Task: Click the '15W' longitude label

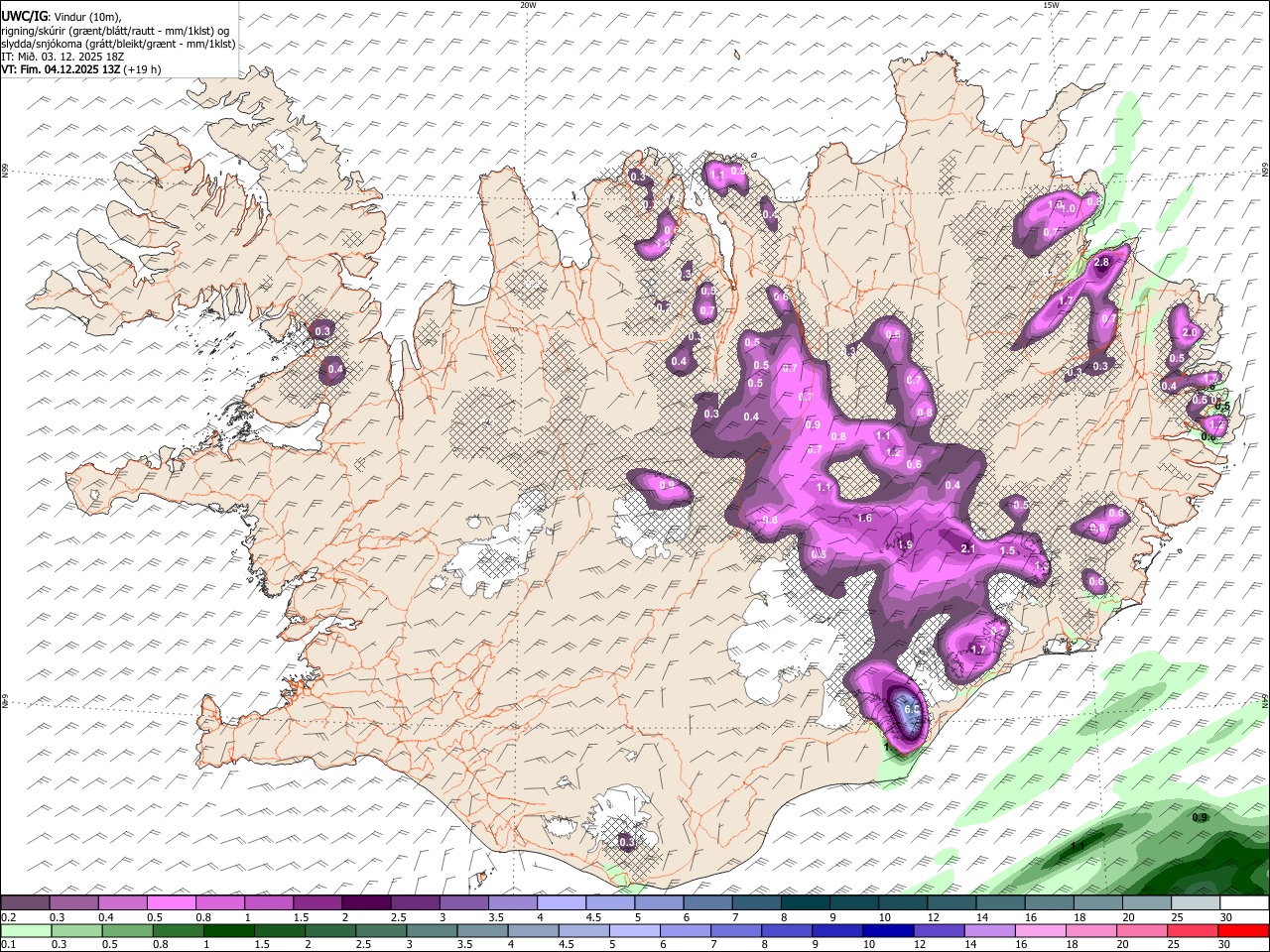Action: (1051, 5)
